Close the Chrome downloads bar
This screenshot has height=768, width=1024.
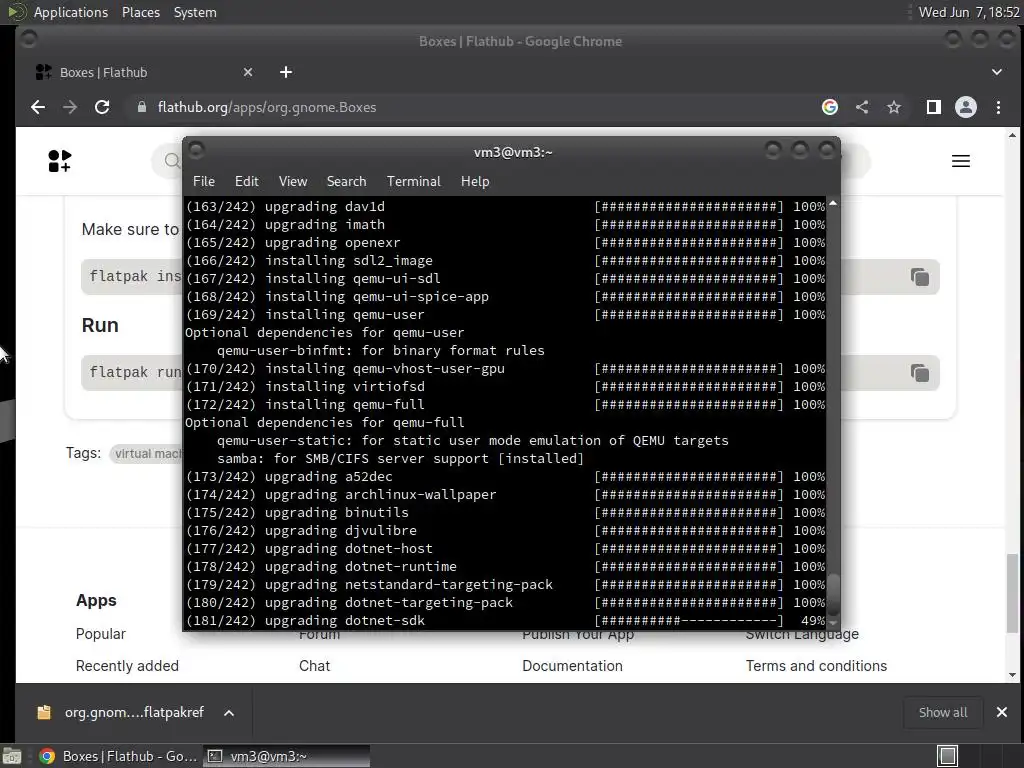tap(1002, 712)
